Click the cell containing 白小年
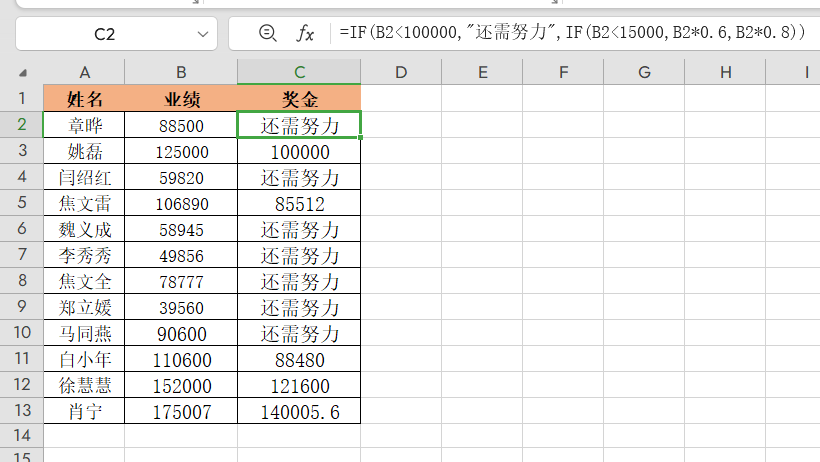The image size is (820, 462). pos(84,359)
